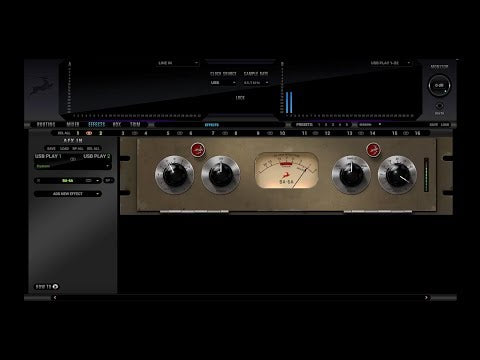
Task: Click LOAD on the top right preset bar
Action: click(445, 125)
